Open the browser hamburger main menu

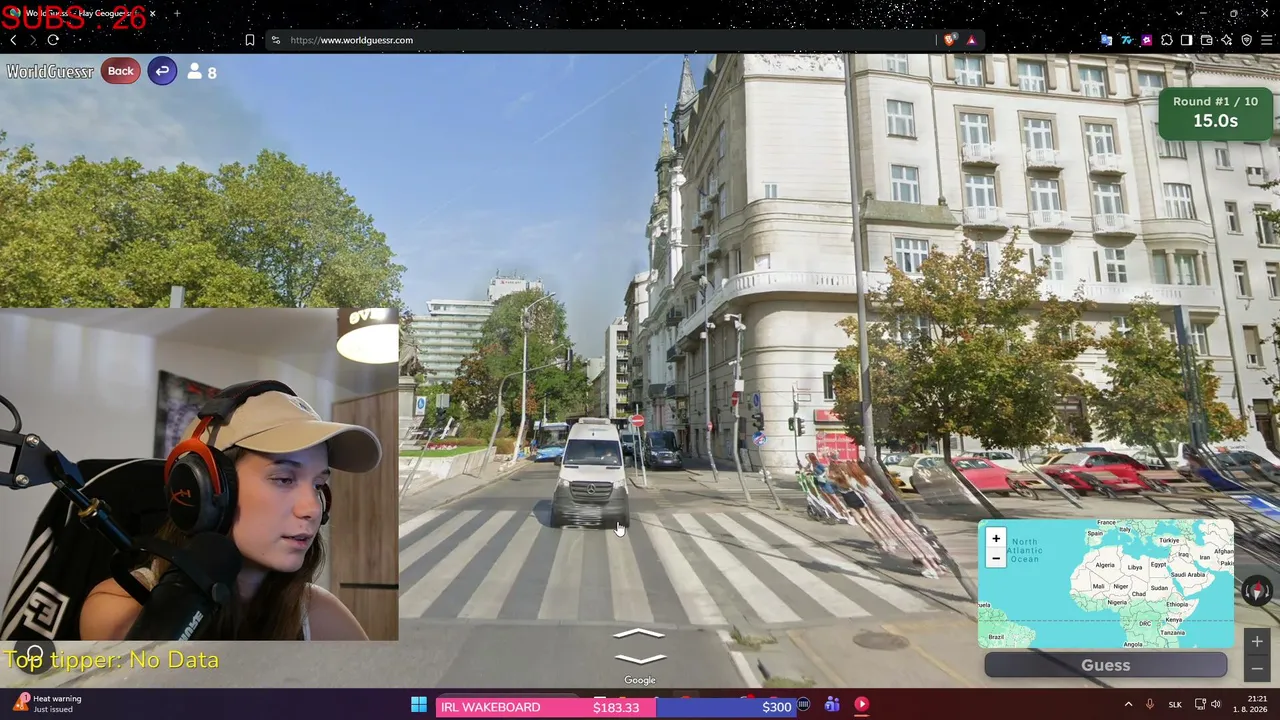(x=1266, y=40)
